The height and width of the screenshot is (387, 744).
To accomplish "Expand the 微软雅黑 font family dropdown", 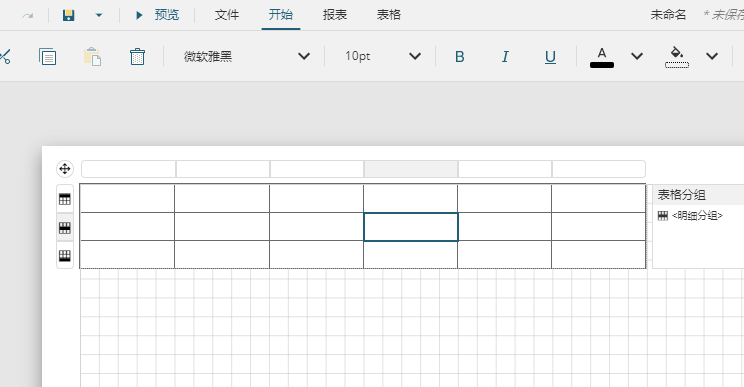I will click(x=304, y=56).
